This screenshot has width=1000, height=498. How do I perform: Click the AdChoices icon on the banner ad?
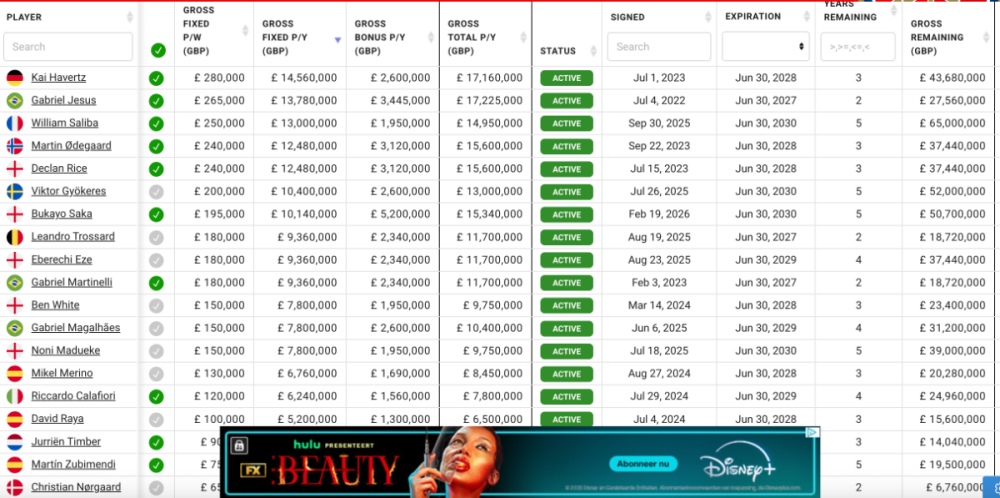814,433
